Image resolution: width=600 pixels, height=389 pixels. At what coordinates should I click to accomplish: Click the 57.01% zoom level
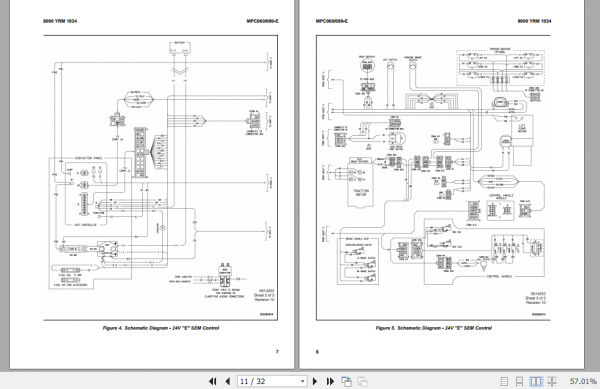[x=583, y=381]
